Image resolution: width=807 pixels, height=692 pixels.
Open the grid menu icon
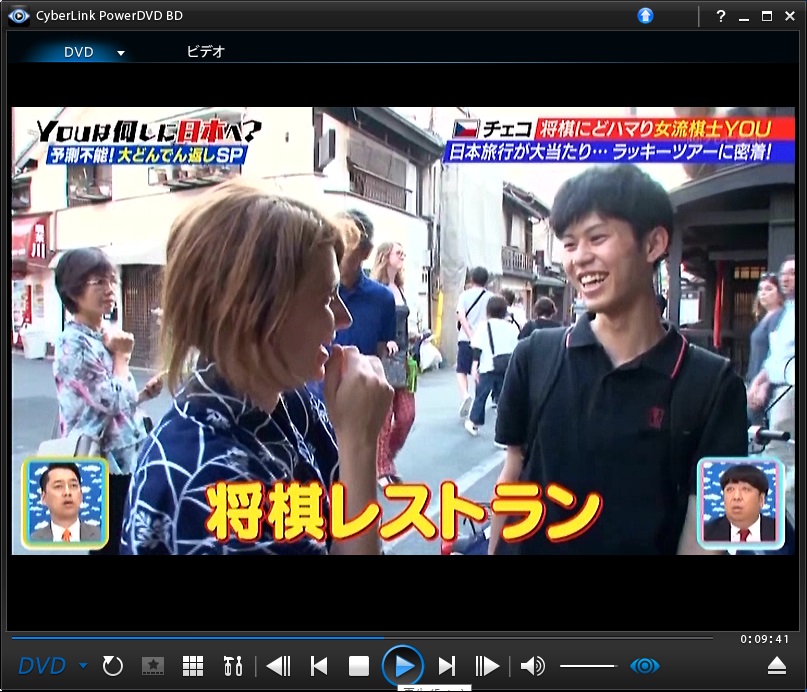coord(193,666)
